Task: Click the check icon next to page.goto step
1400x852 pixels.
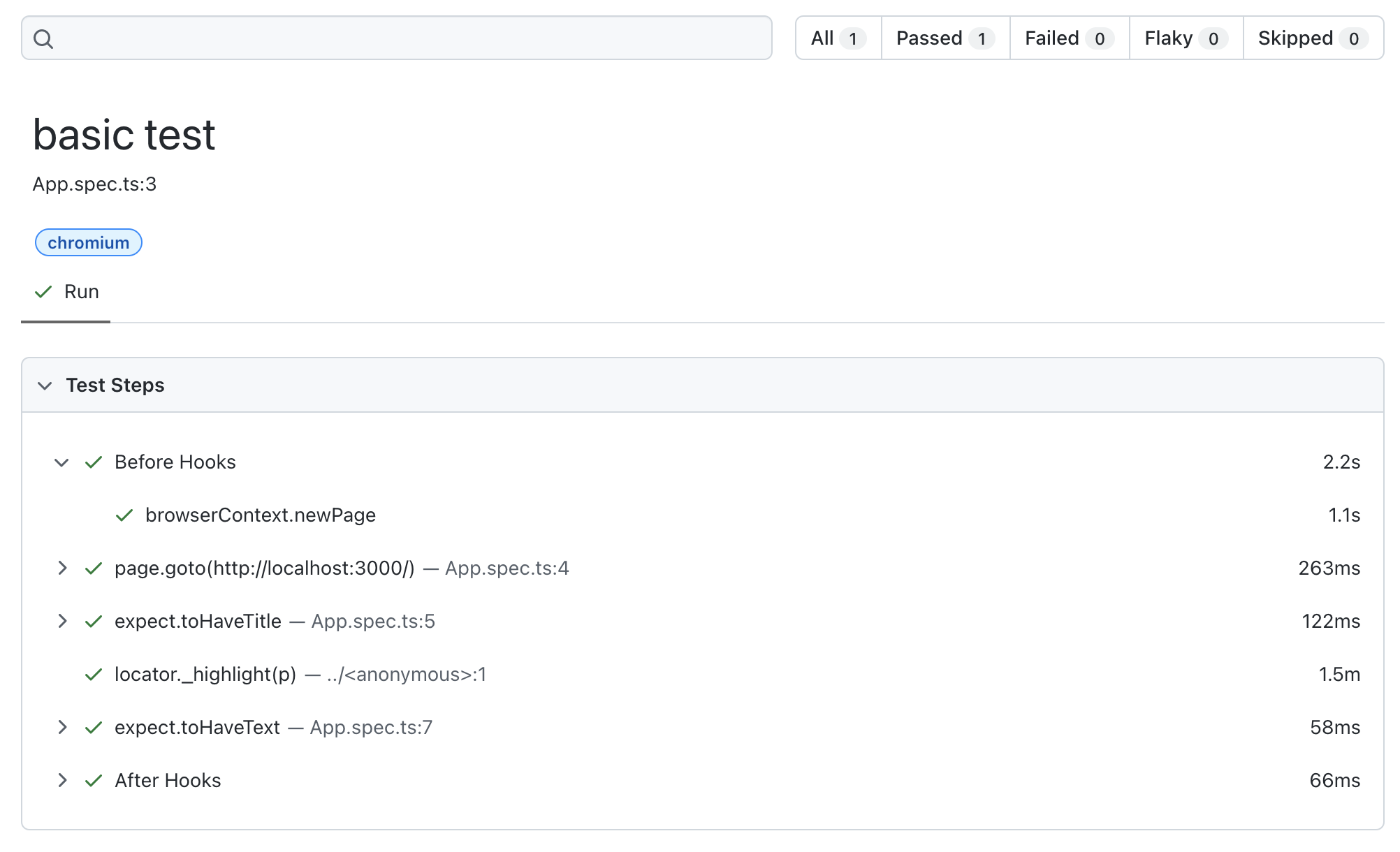Action: (94, 568)
